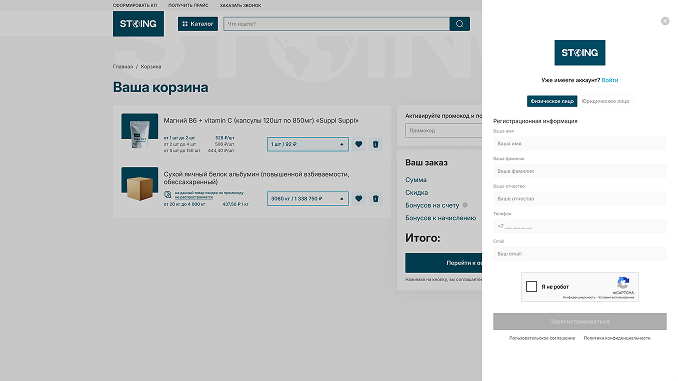Open the Каталог button

coord(198,24)
